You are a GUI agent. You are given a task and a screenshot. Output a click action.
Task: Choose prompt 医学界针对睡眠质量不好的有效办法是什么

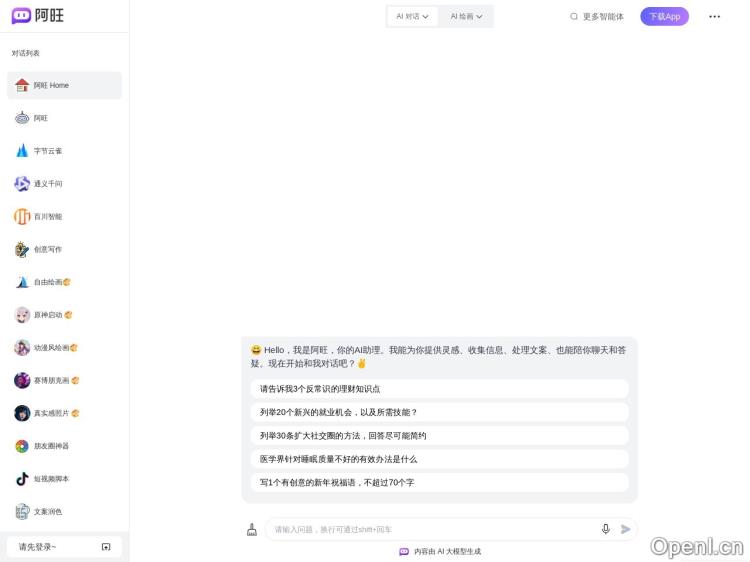click(x=439, y=459)
